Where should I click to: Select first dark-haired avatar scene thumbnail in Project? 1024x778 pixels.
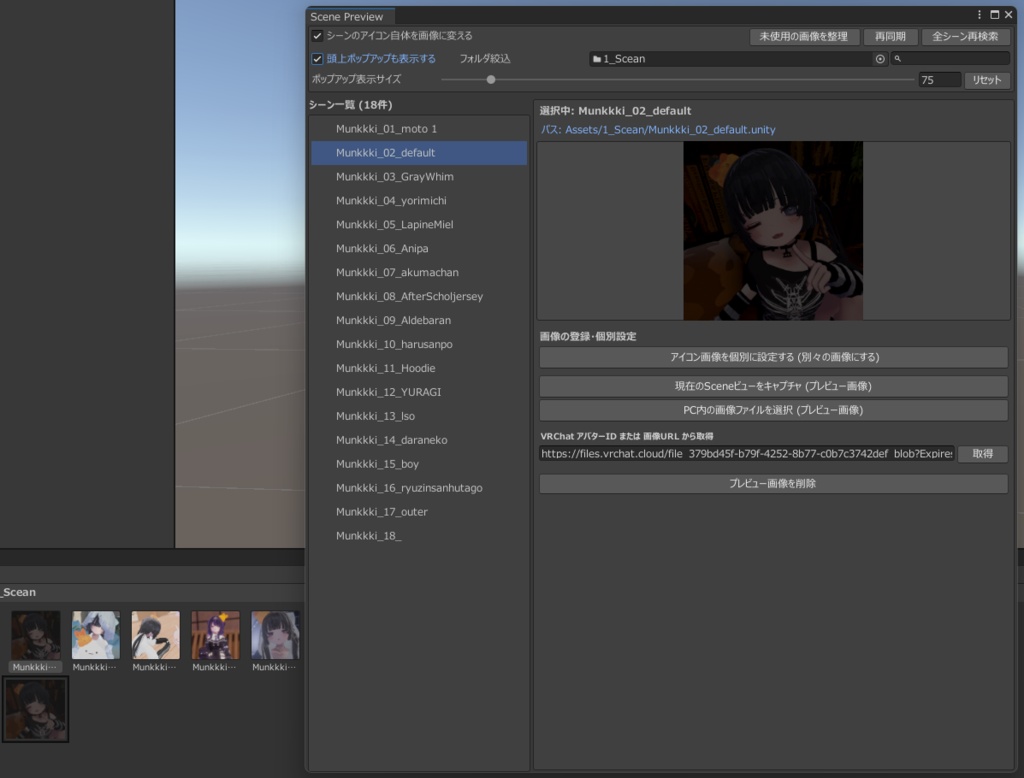[x=36, y=635]
